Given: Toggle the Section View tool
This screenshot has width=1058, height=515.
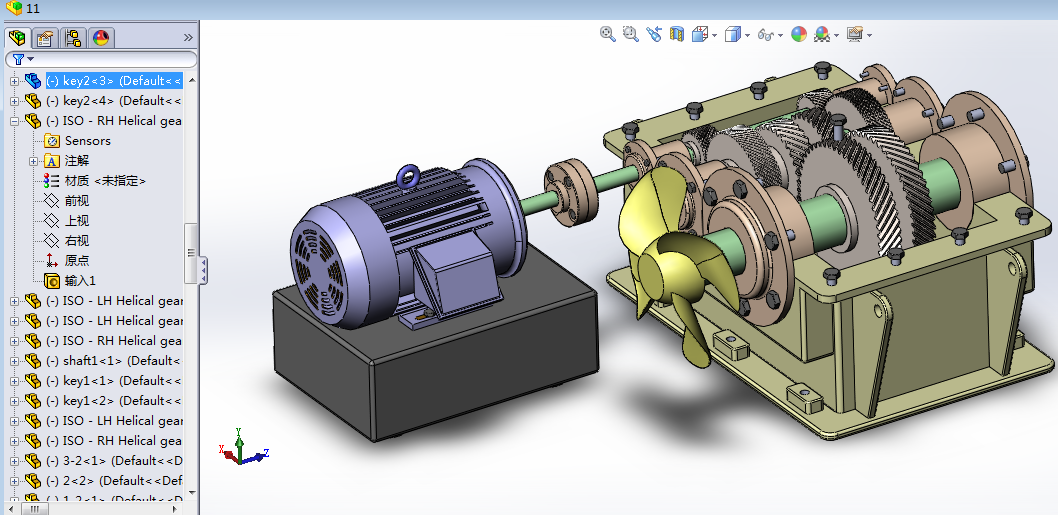Looking at the screenshot, I should click(x=677, y=34).
